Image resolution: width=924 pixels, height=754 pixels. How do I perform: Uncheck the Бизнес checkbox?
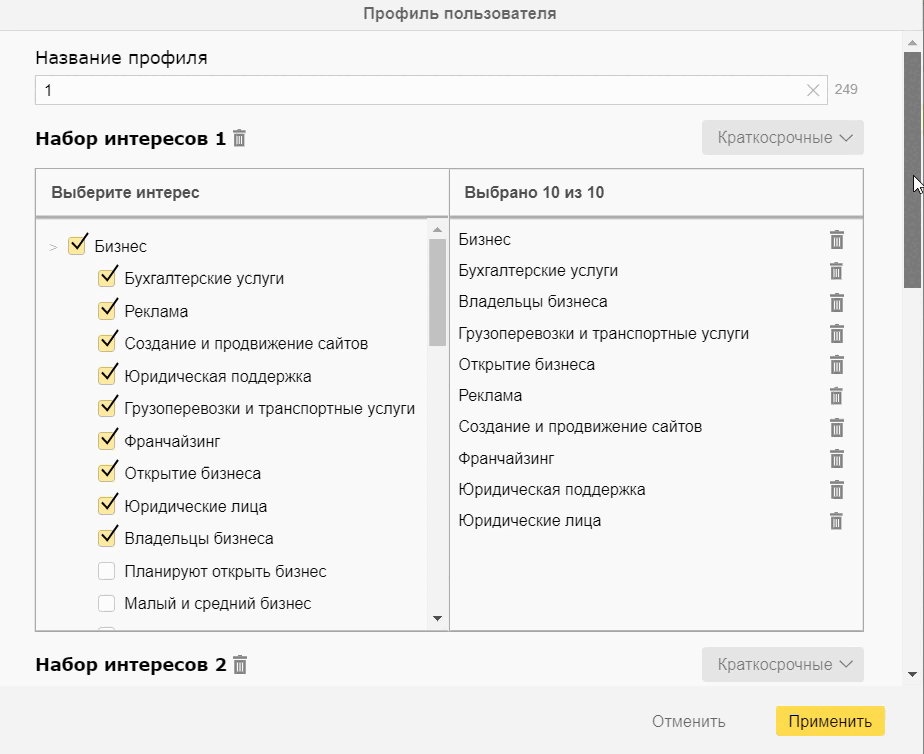(x=77, y=246)
